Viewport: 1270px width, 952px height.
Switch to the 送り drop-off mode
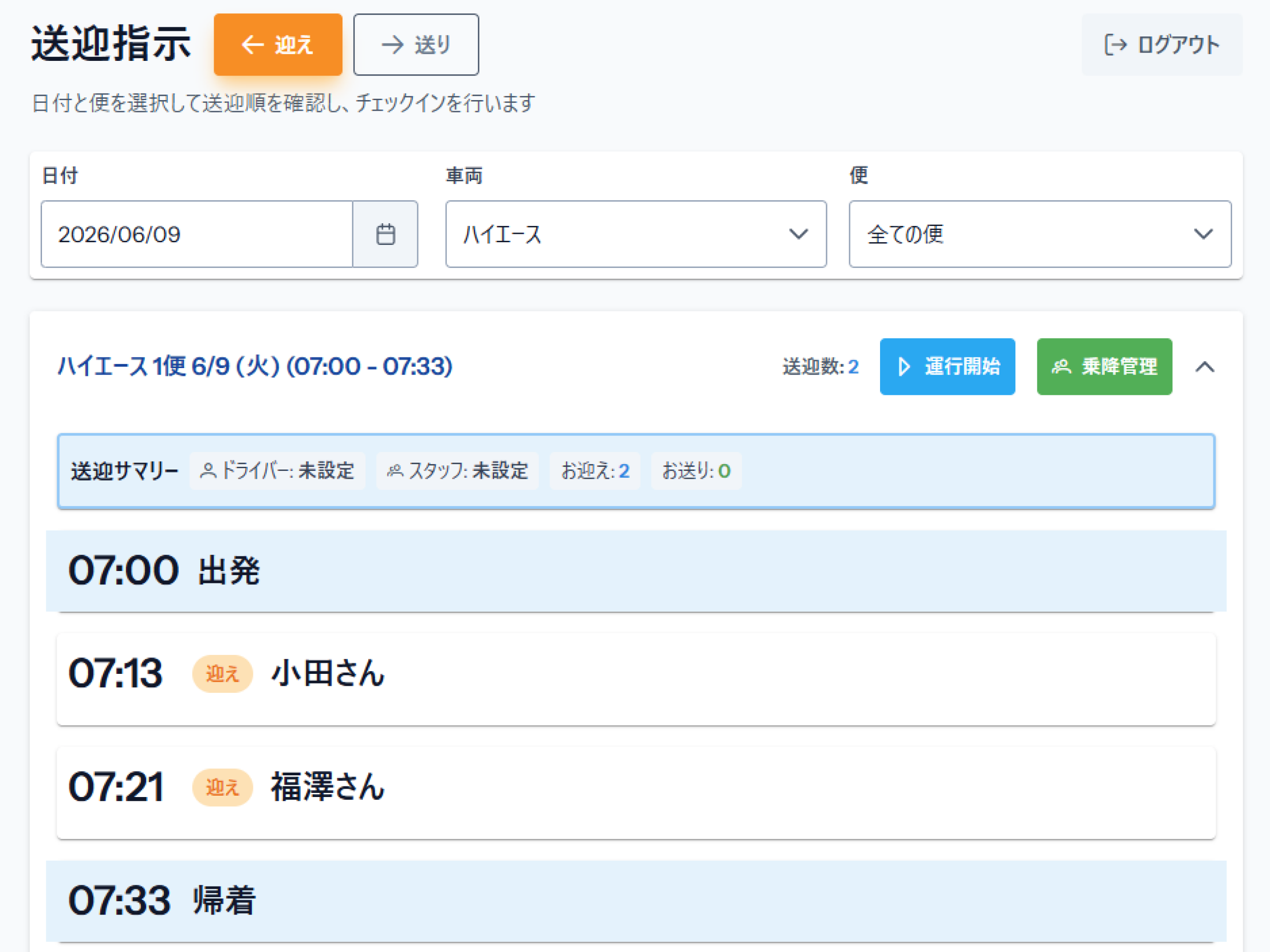(416, 45)
